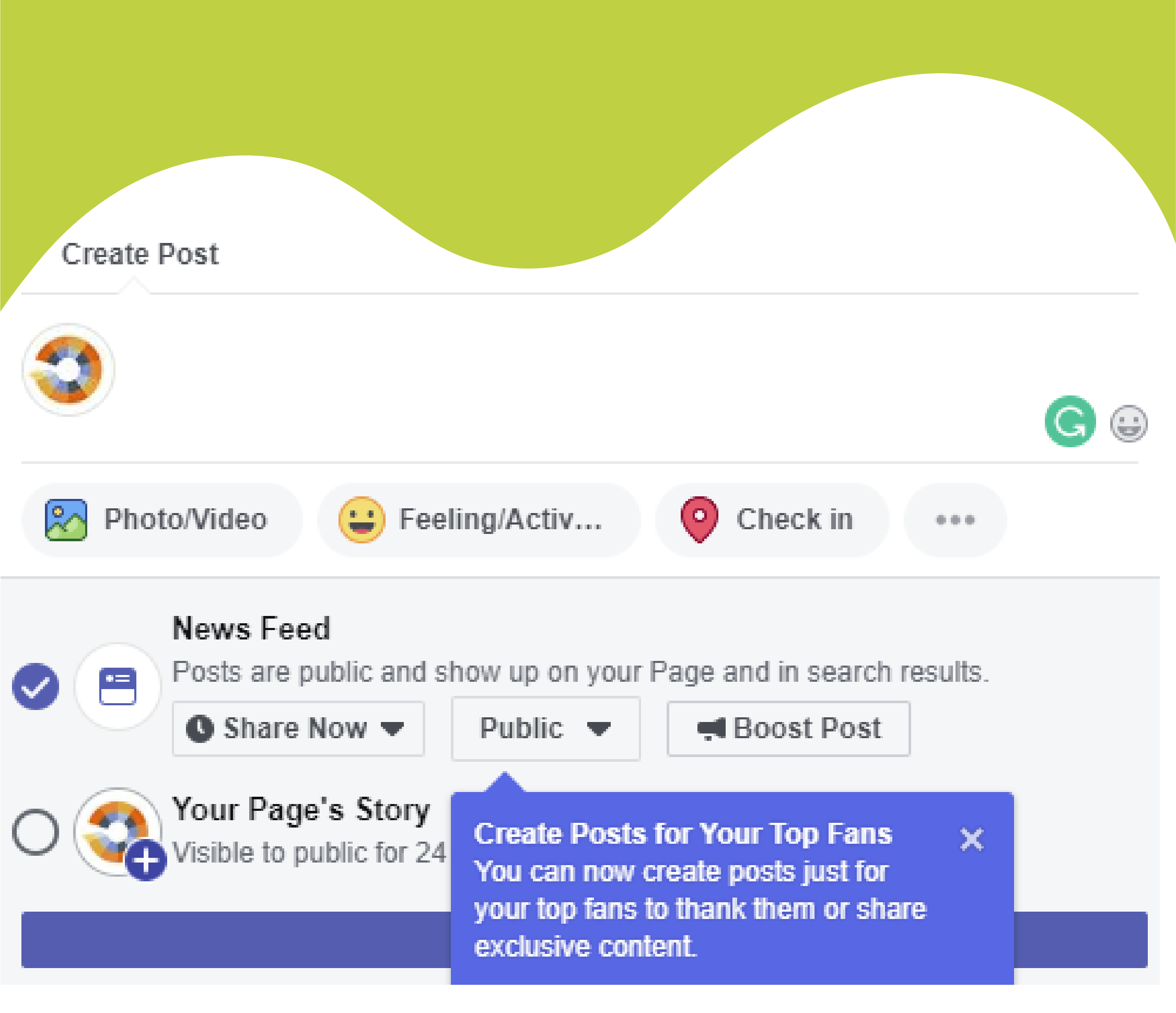Click the clock icon on Share Now

(200, 729)
